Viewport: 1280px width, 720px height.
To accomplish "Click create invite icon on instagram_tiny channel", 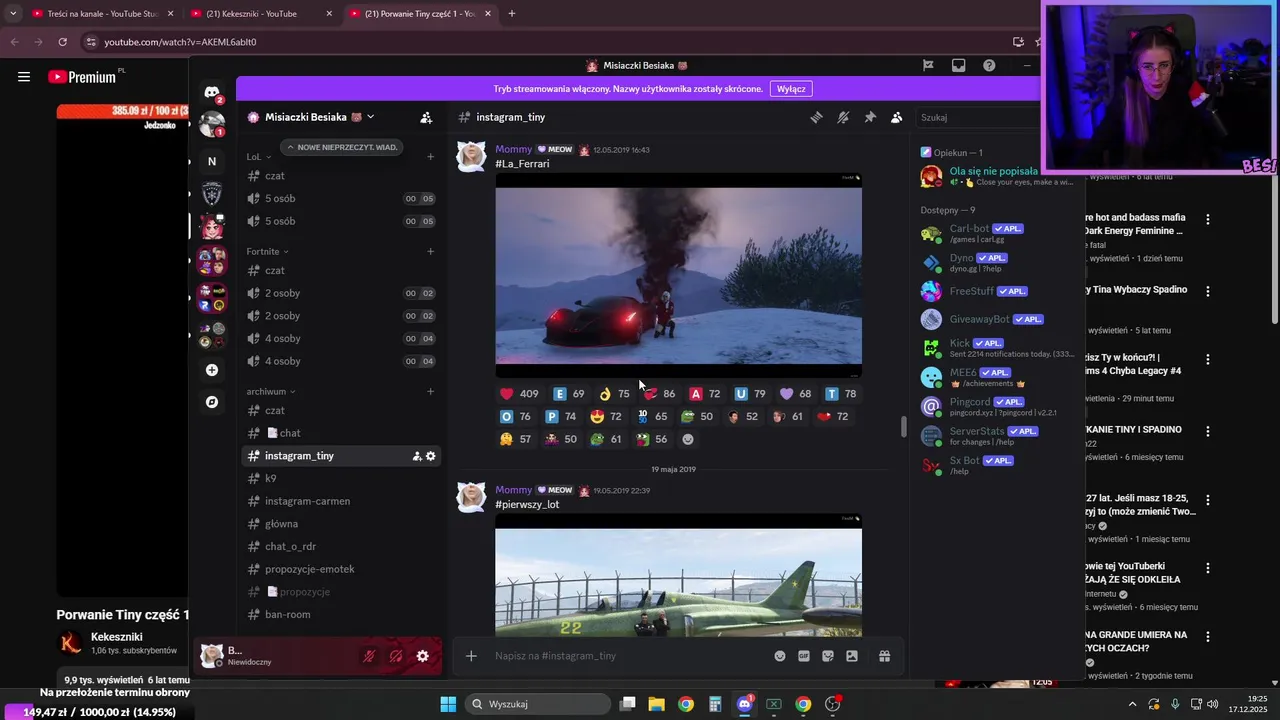I will click(x=416, y=456).
